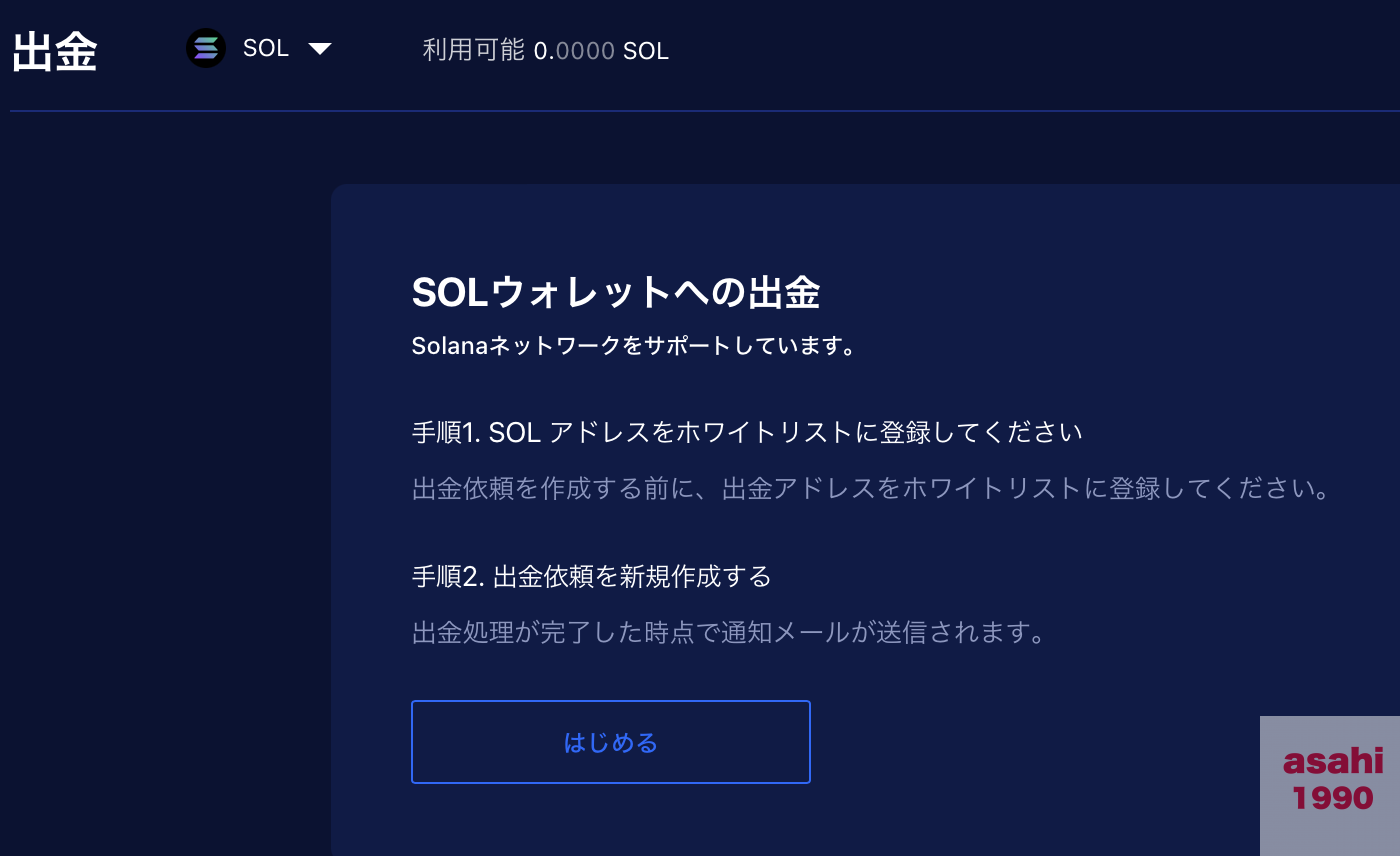
Task: Select the 手順1 whitelist registration heading
Action: 747,433
